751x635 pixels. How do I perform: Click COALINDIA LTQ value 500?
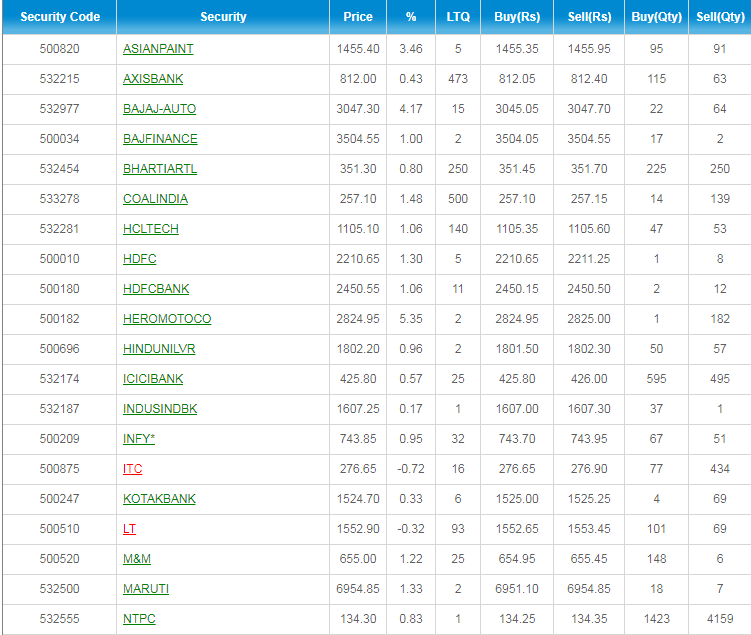click(458, 199)
